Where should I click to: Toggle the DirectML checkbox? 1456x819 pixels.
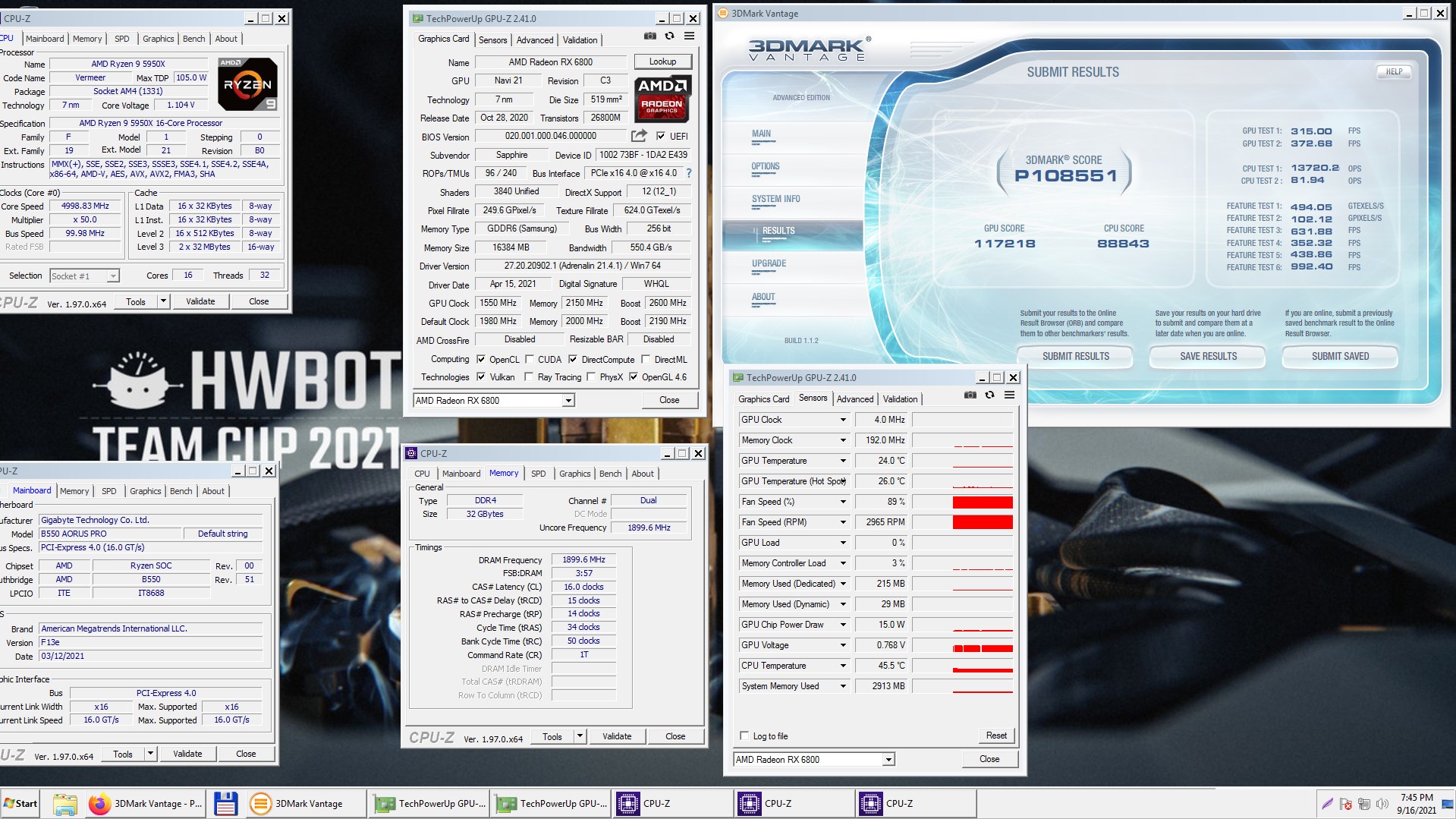tap(646, 359)
